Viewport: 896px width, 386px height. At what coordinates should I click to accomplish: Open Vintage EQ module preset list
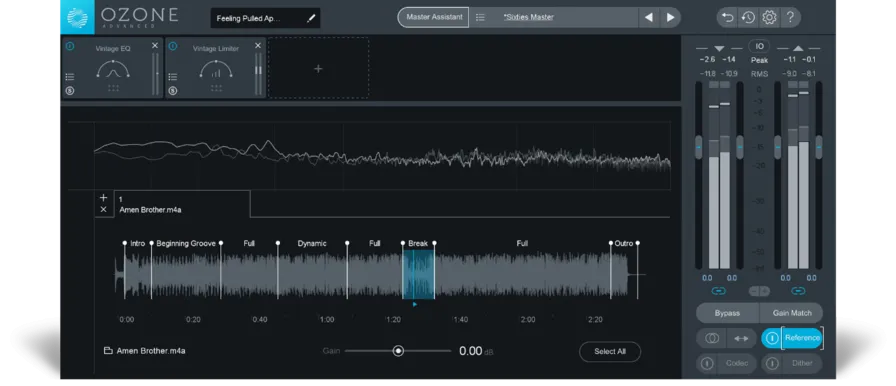tap(70, 77)
